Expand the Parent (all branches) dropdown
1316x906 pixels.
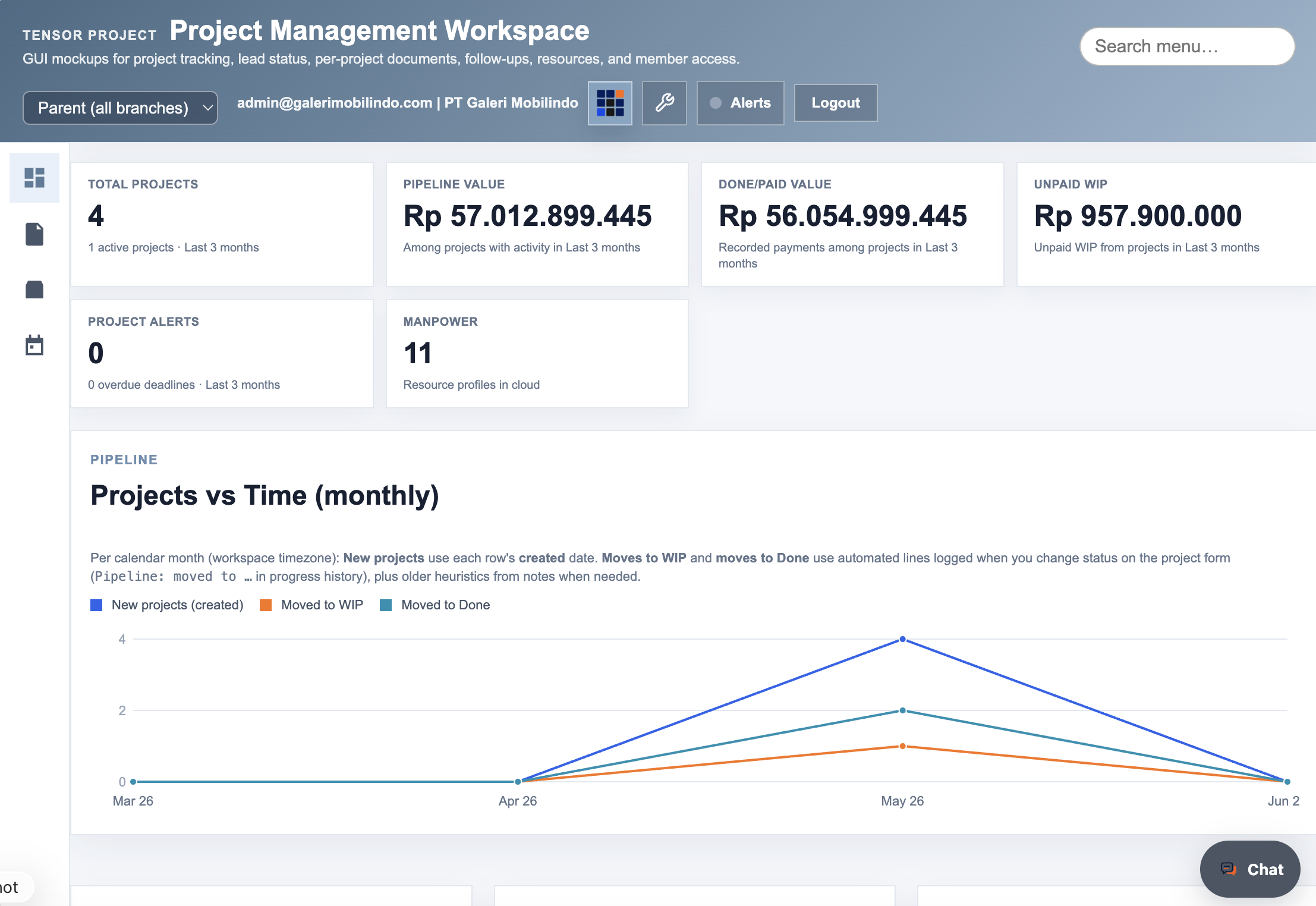[120, 108]
